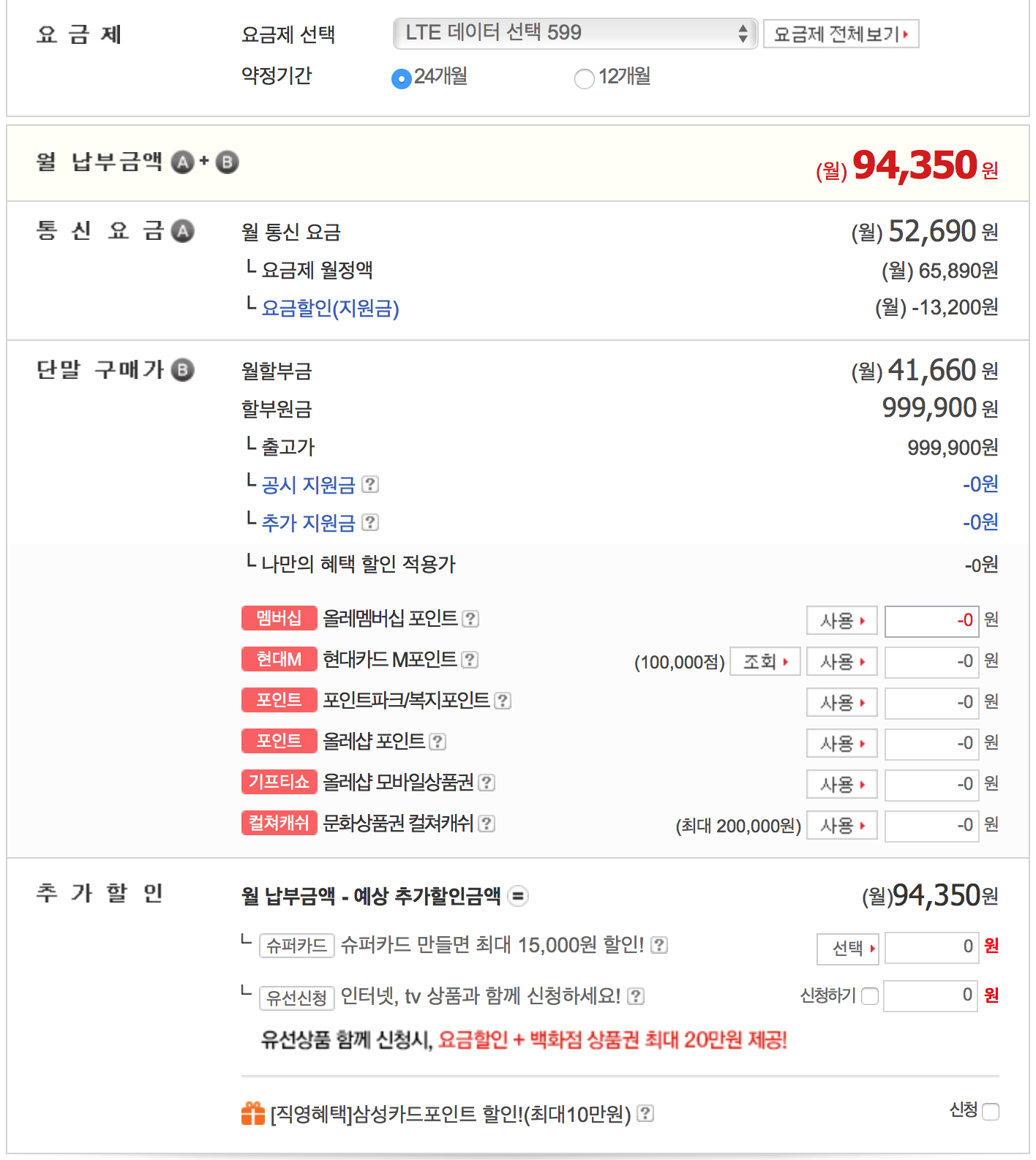Click help icon beside 올레멤버십 포인트

(471, 619)
